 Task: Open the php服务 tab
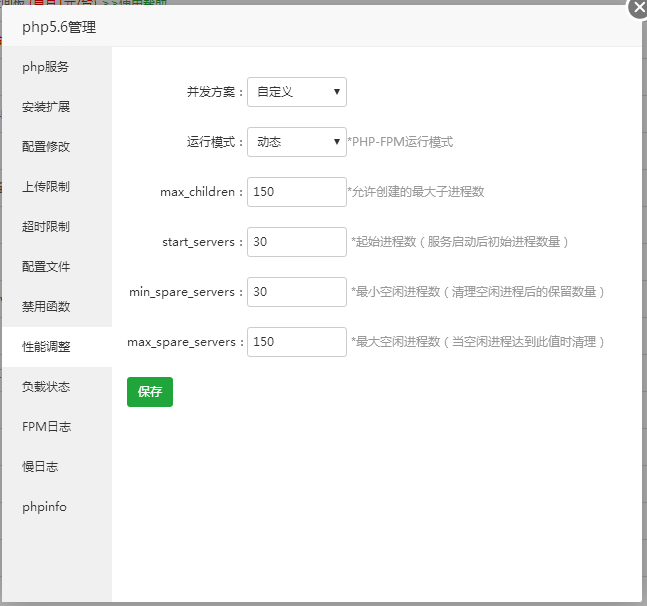[57, 67]
